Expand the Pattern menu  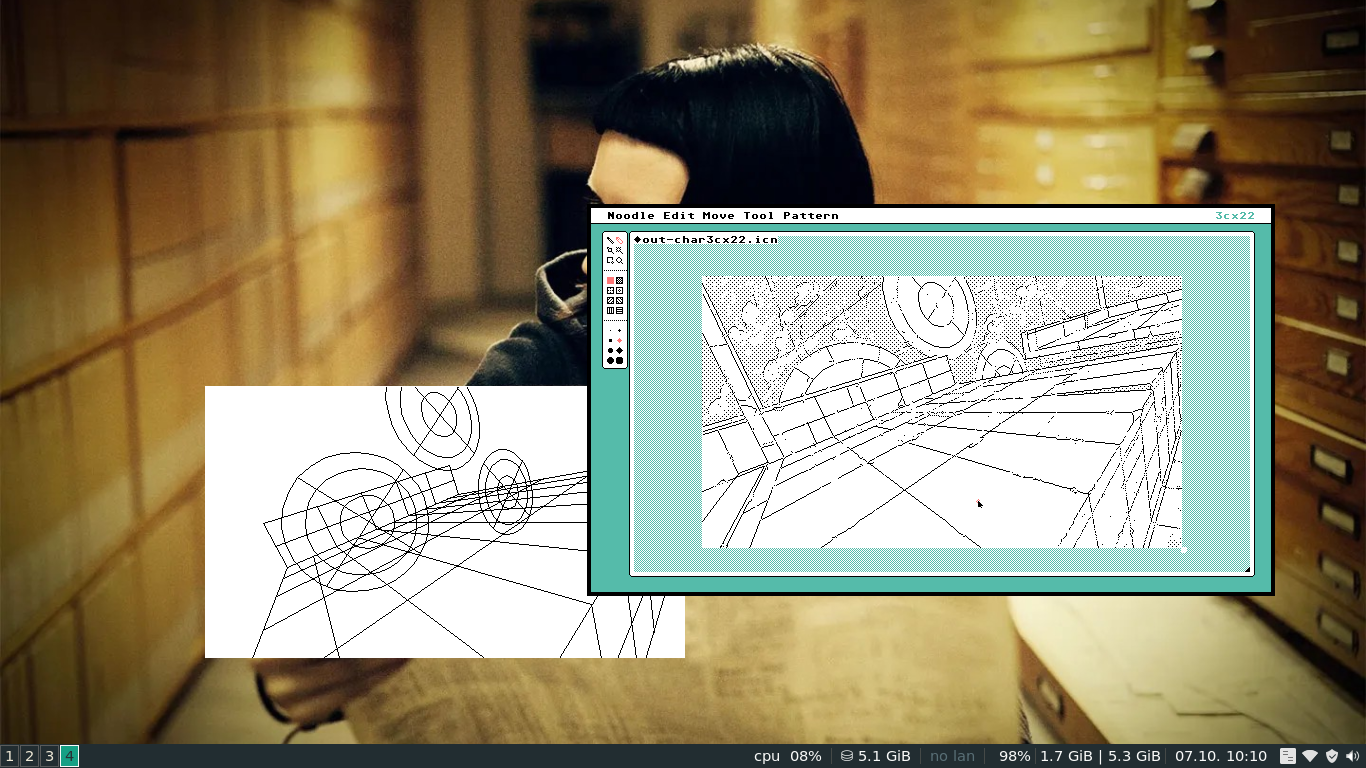(x=810, y=216)
